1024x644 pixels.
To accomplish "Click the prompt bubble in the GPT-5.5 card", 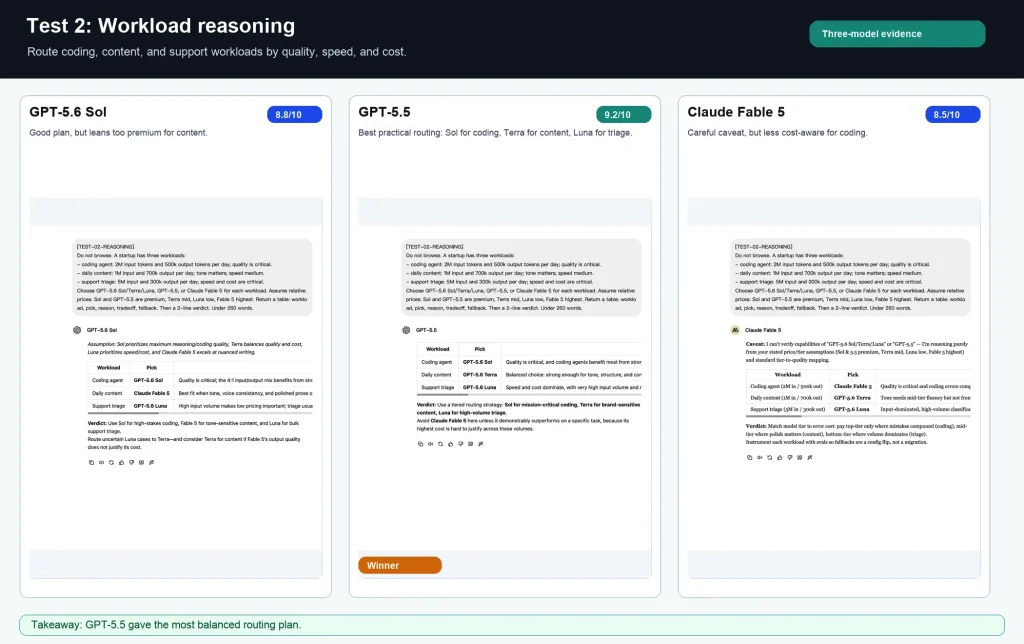I will (x=521, y=278).
